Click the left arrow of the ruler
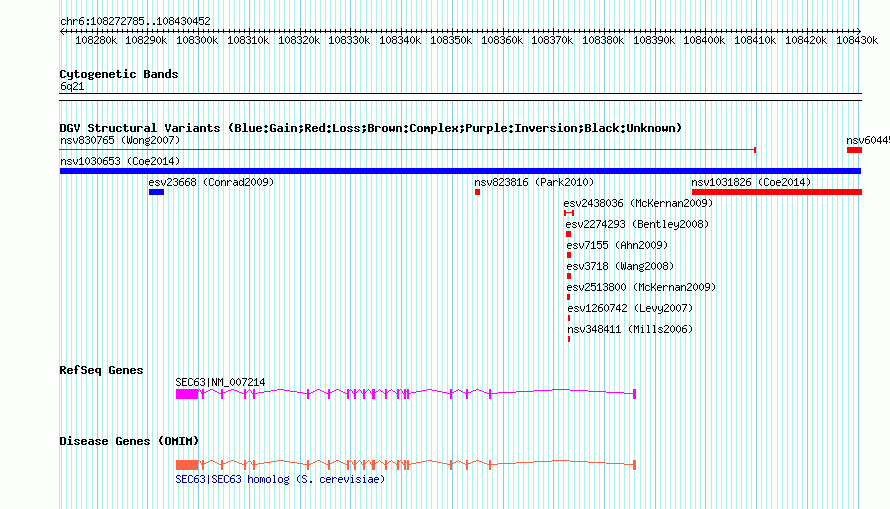Screen dimensions: 890x509 tap(62, 32)
